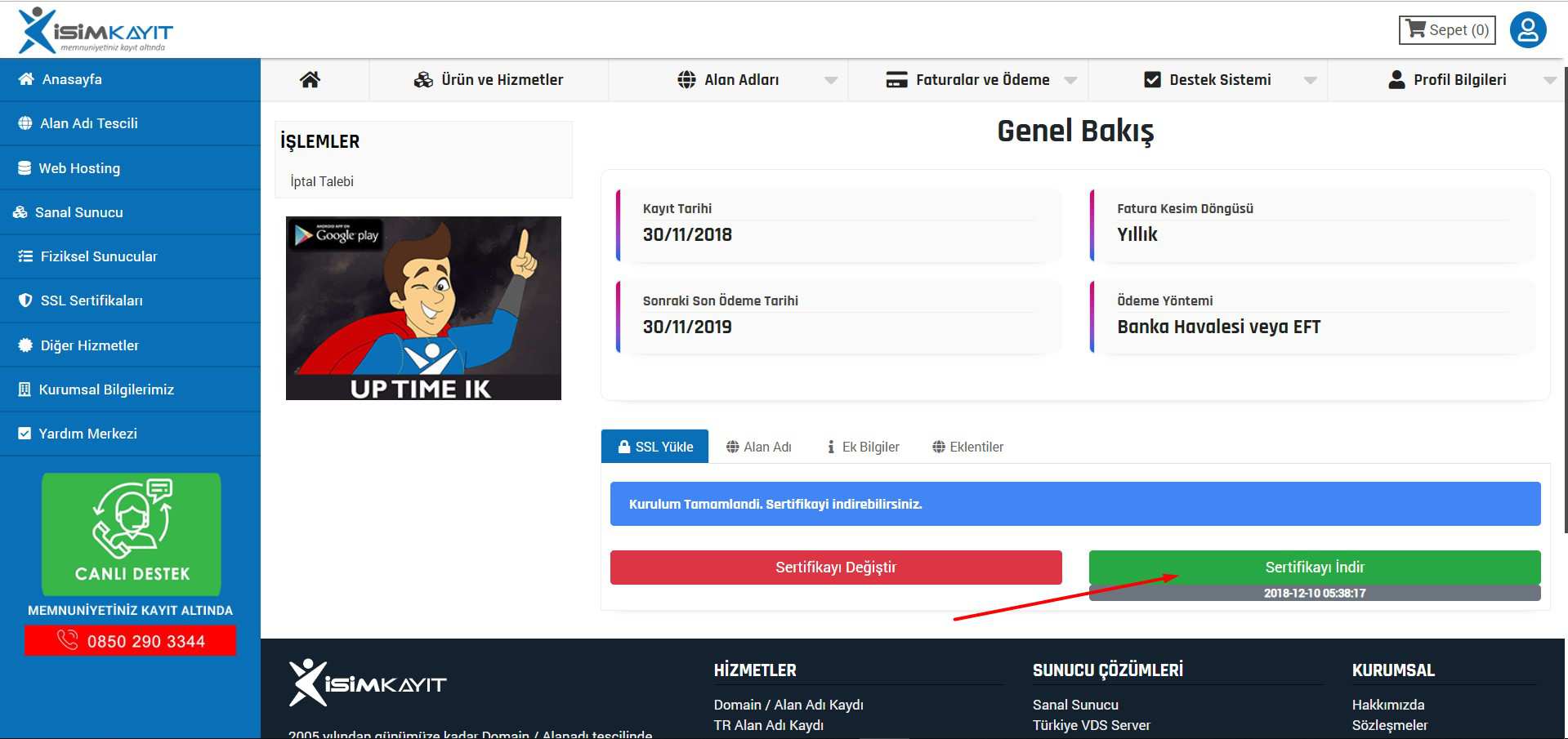Open the user account avatar icon
Viewport: 1568px width, 739px height.
(x=1528, y=30)
